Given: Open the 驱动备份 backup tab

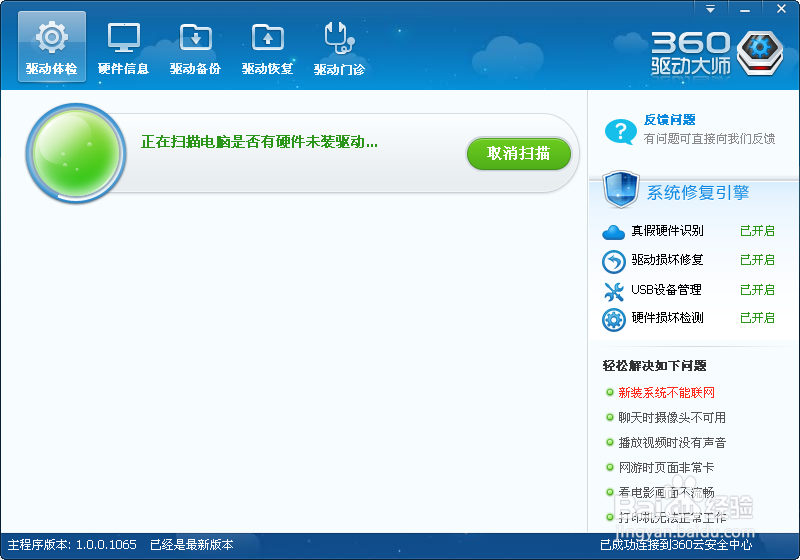Looking at the screenshot, I should [195, 47].
